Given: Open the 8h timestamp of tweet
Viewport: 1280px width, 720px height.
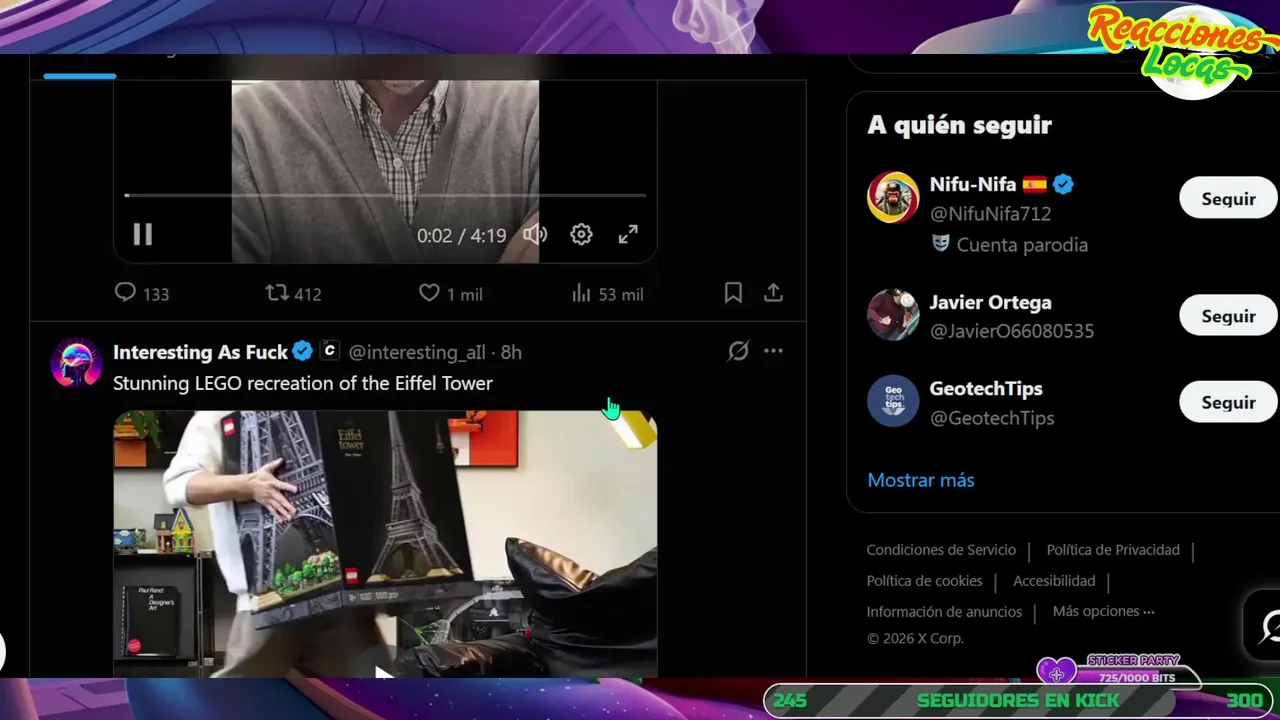Looking at the screenshot, I should (x=511, y=352).
